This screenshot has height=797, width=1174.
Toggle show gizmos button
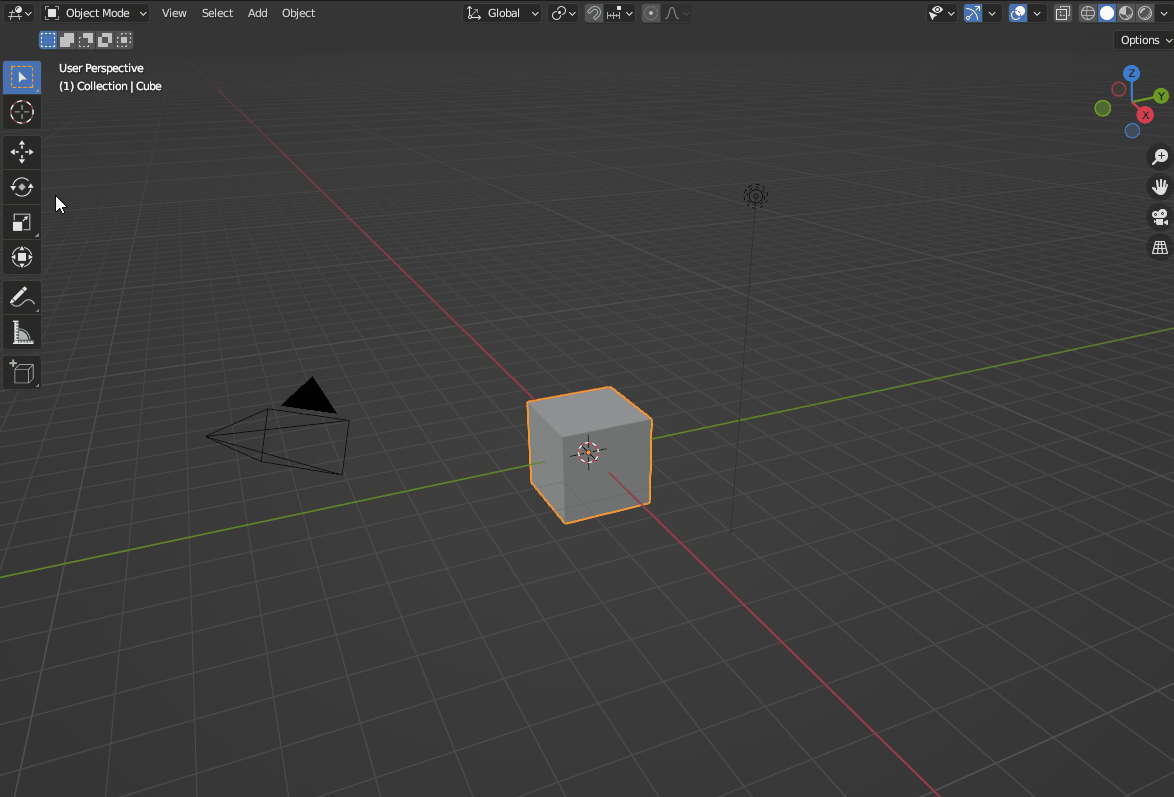pyautogui.click(x=973, y=13)
